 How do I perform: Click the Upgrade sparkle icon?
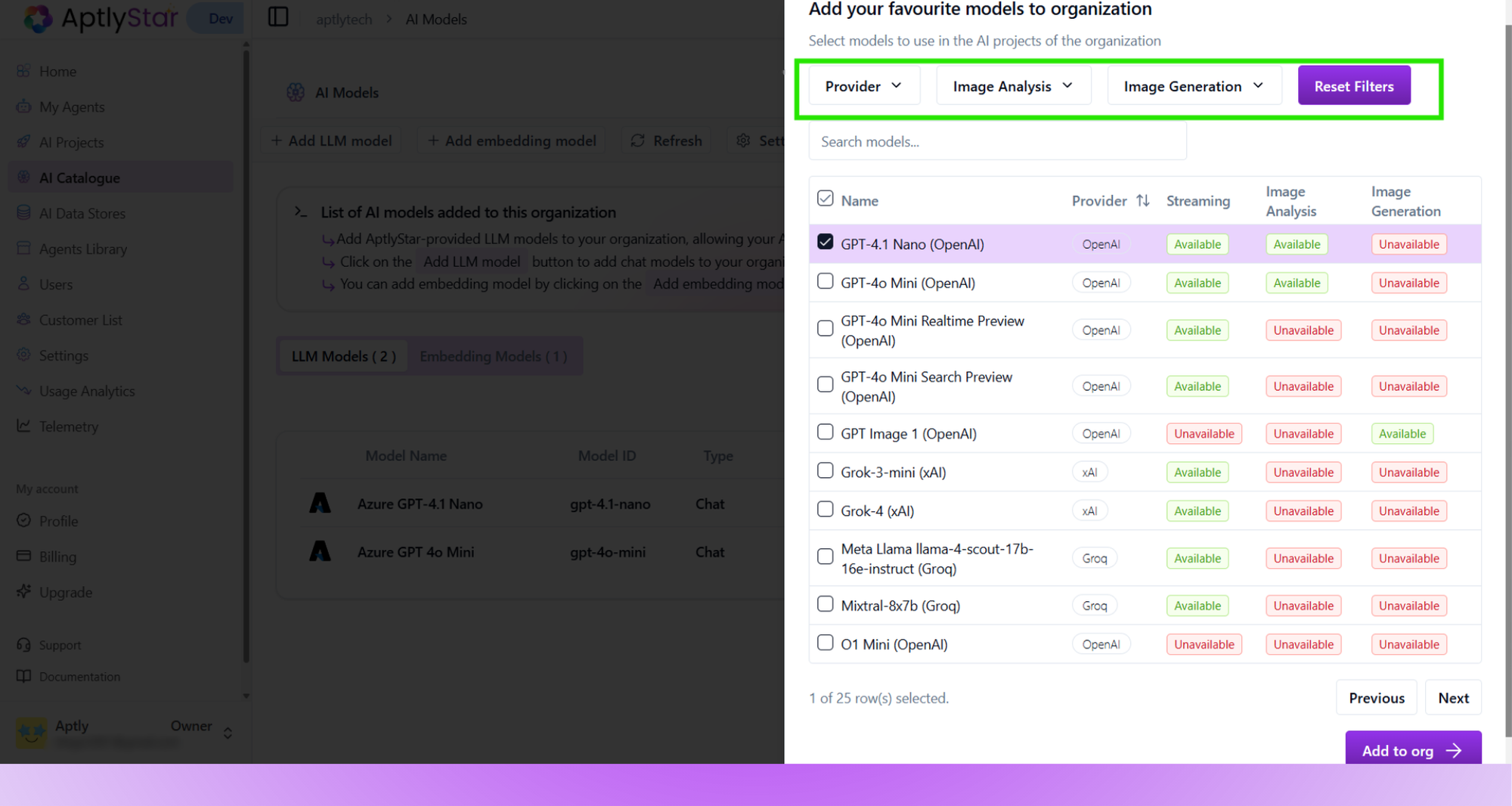[24, 591]
